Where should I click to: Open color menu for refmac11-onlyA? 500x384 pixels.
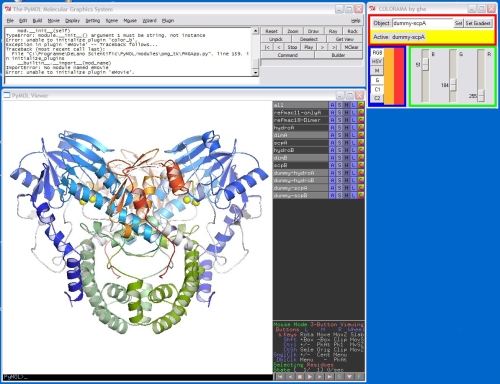point(361,113)
